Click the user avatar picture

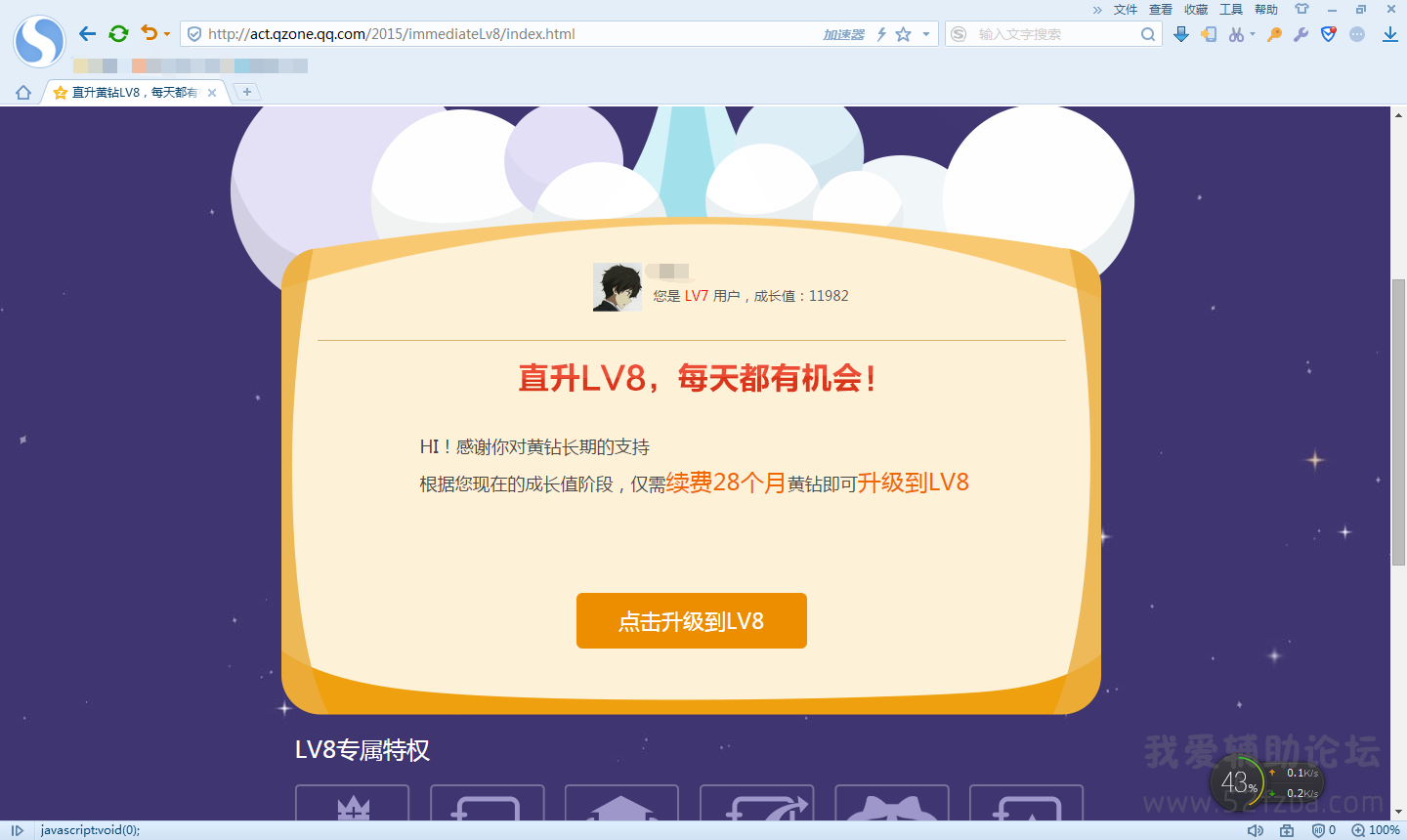click(618, 287)
